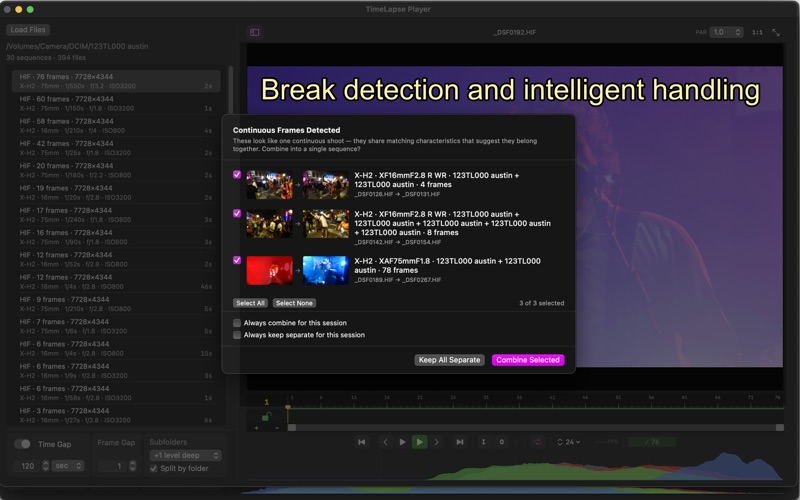Set in point with I button
The height and width of the screenshot is (500, 800).
(x=483, y=442)
